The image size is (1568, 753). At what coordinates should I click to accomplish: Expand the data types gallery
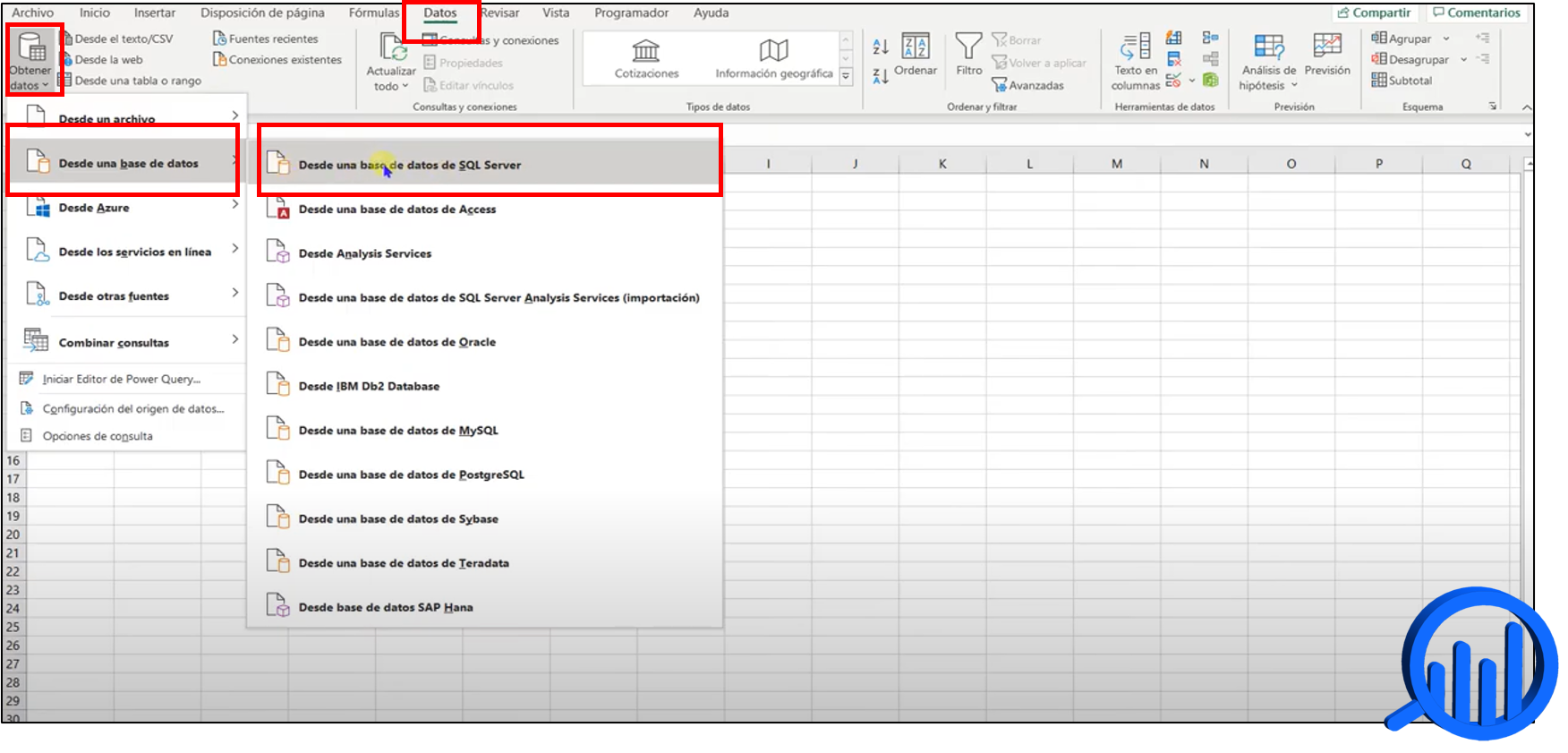tap(846, 77)
